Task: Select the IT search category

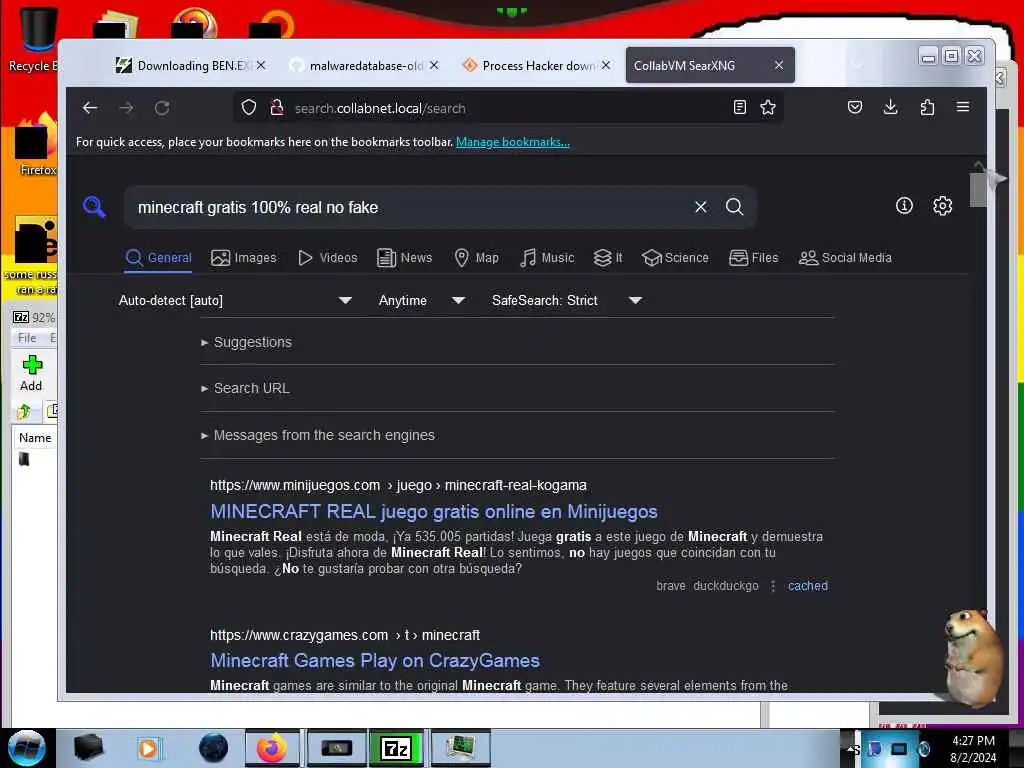Action: (608, 258)
